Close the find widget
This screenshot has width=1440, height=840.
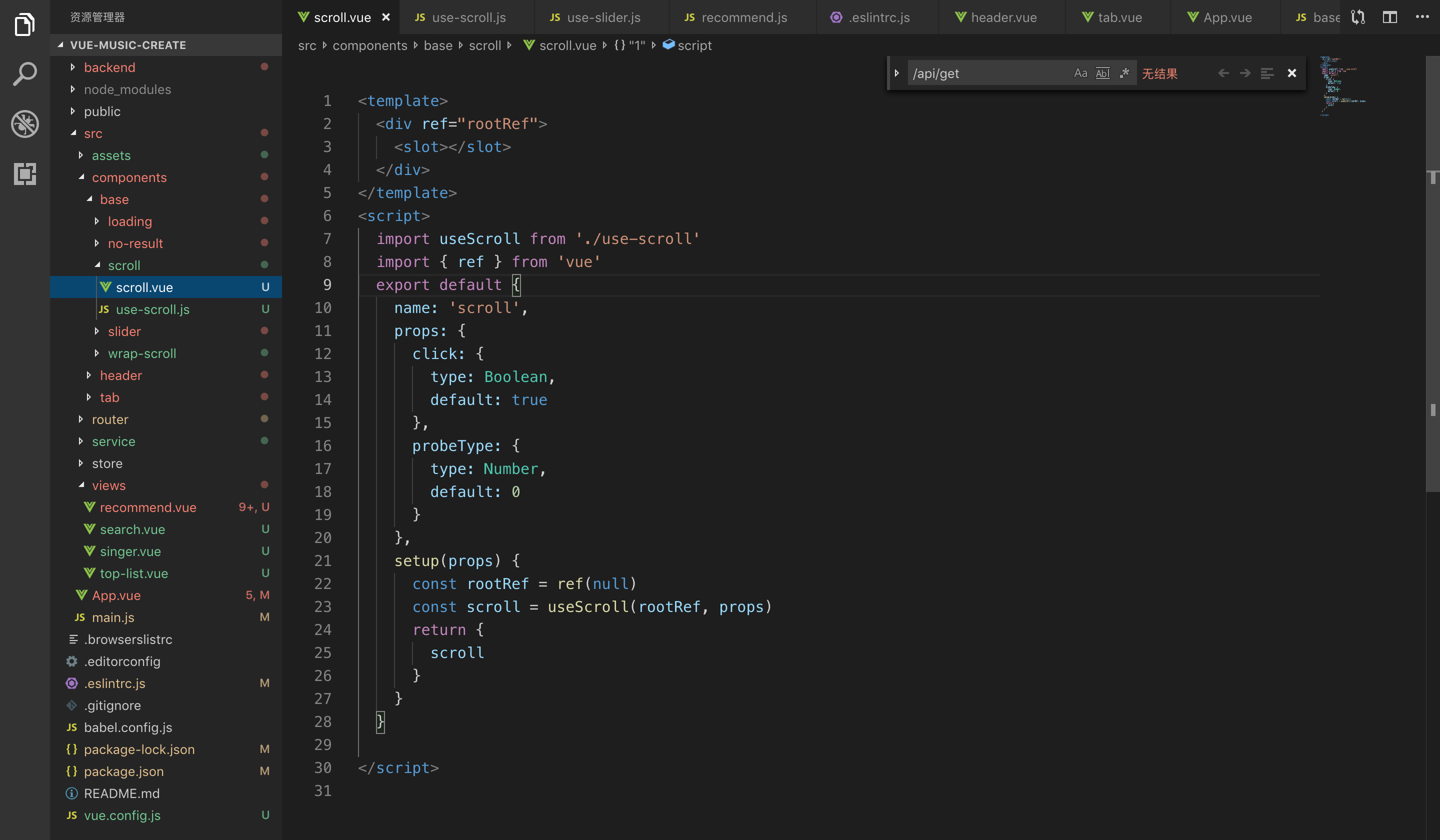click(1291, 73)
